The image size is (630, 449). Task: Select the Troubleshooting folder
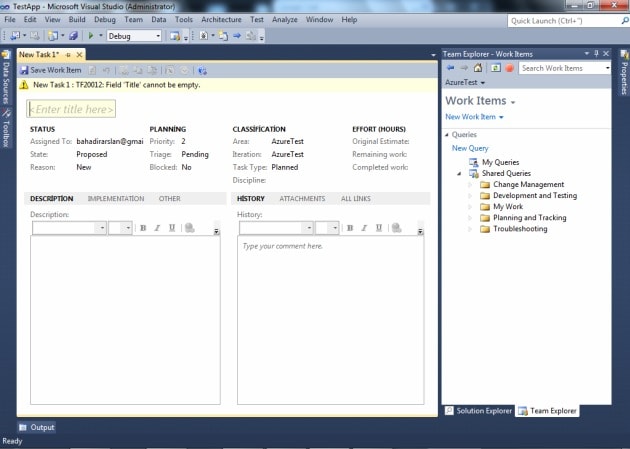[520, 229]
